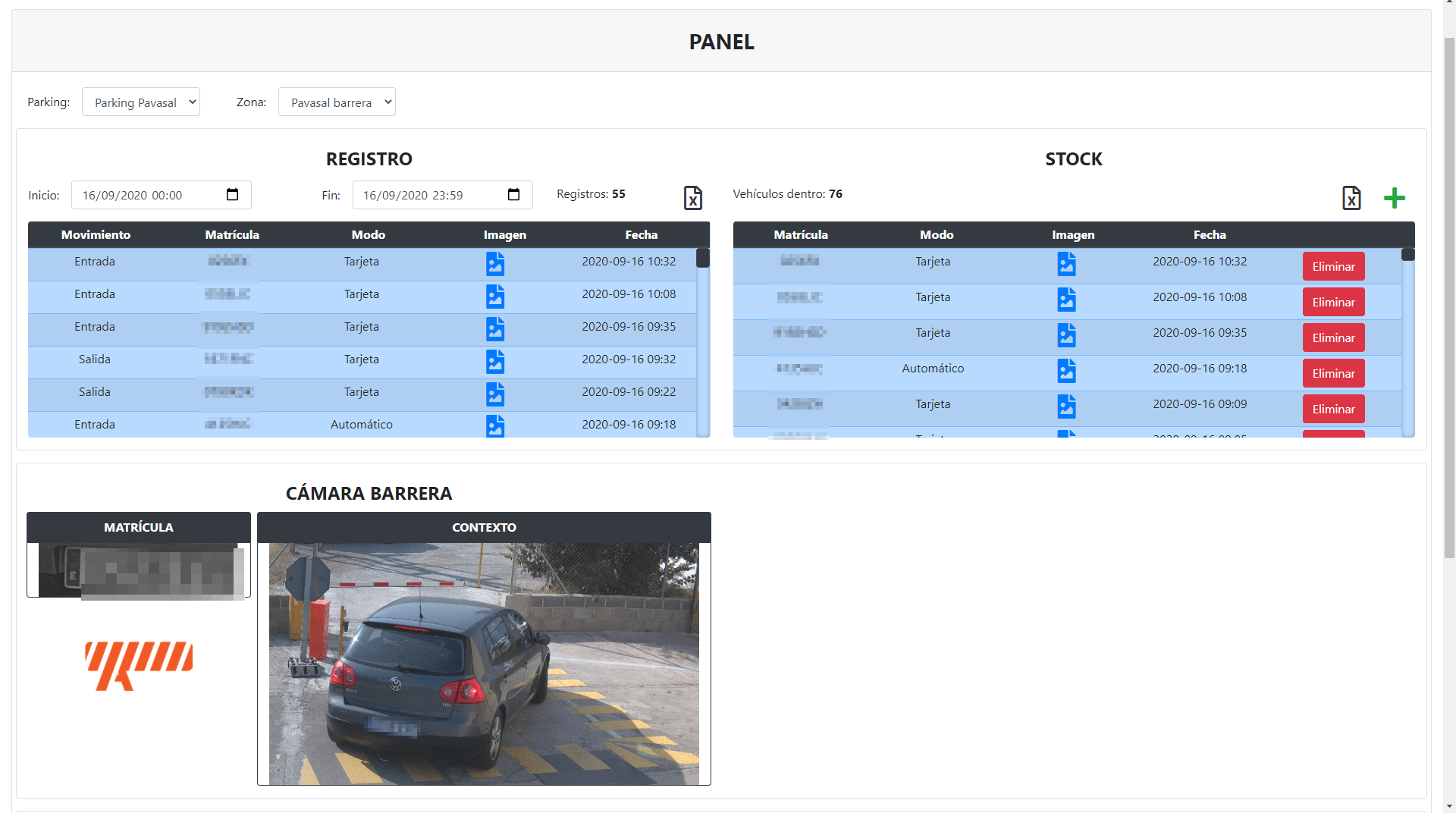Expand the Zona dropdown
The height and width of the screenshot is (813, 1456).
tap(337, 102)
